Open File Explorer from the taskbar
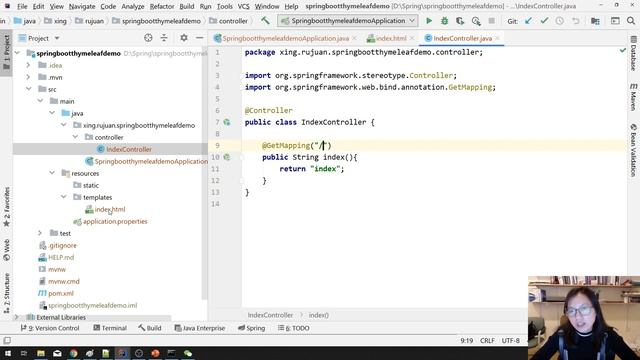Image resolution: width=640 pixels, height=360 pixels. point(41,353)
